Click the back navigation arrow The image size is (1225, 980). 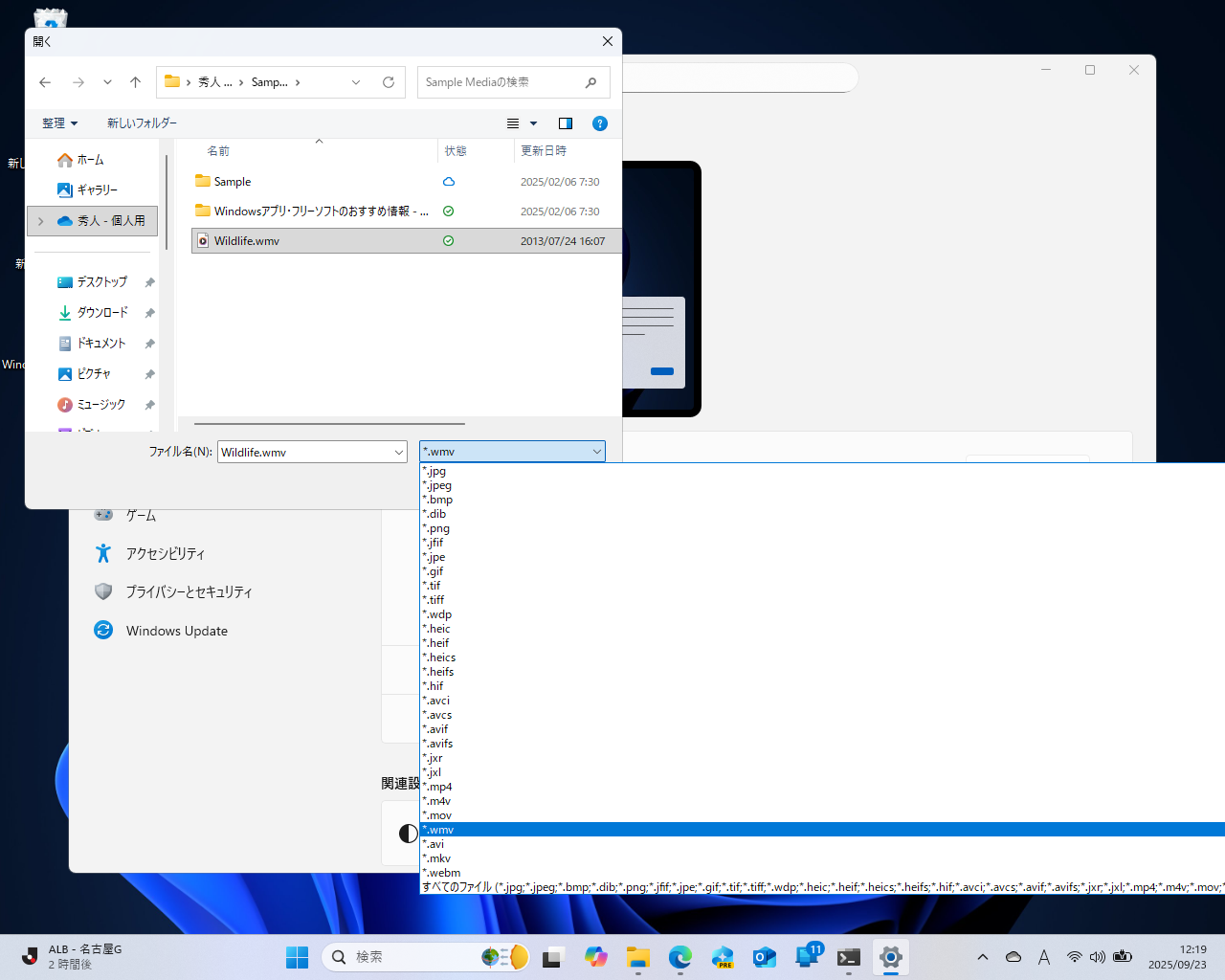pos(44,82)
